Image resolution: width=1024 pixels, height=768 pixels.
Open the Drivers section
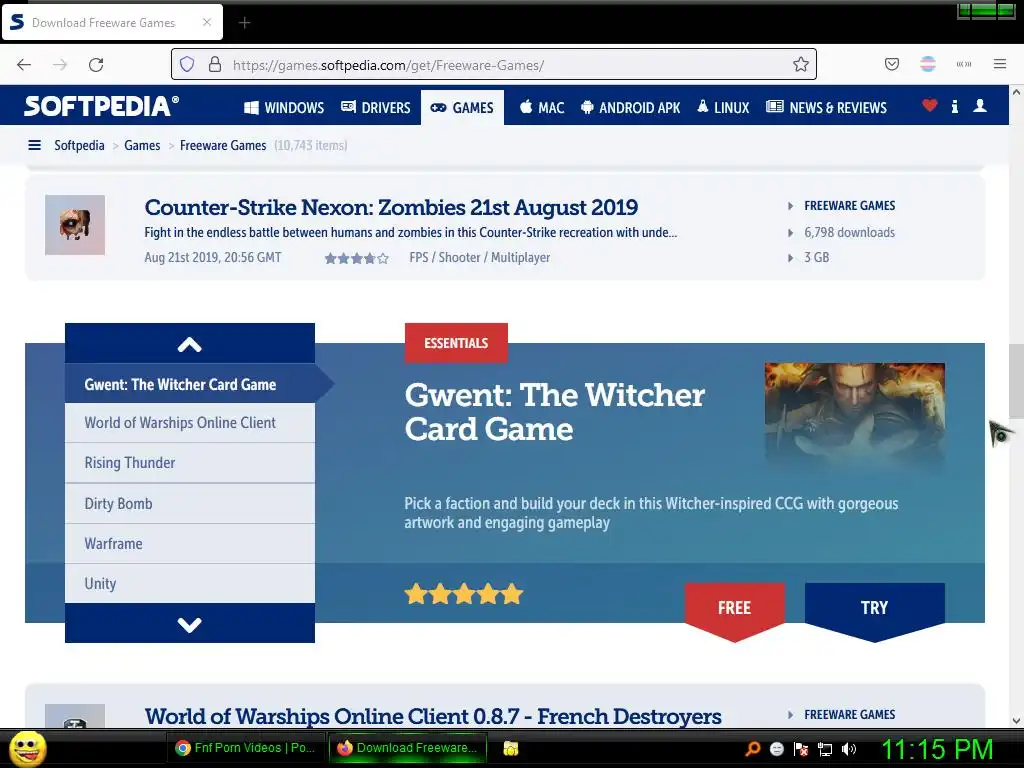[376, 108]
